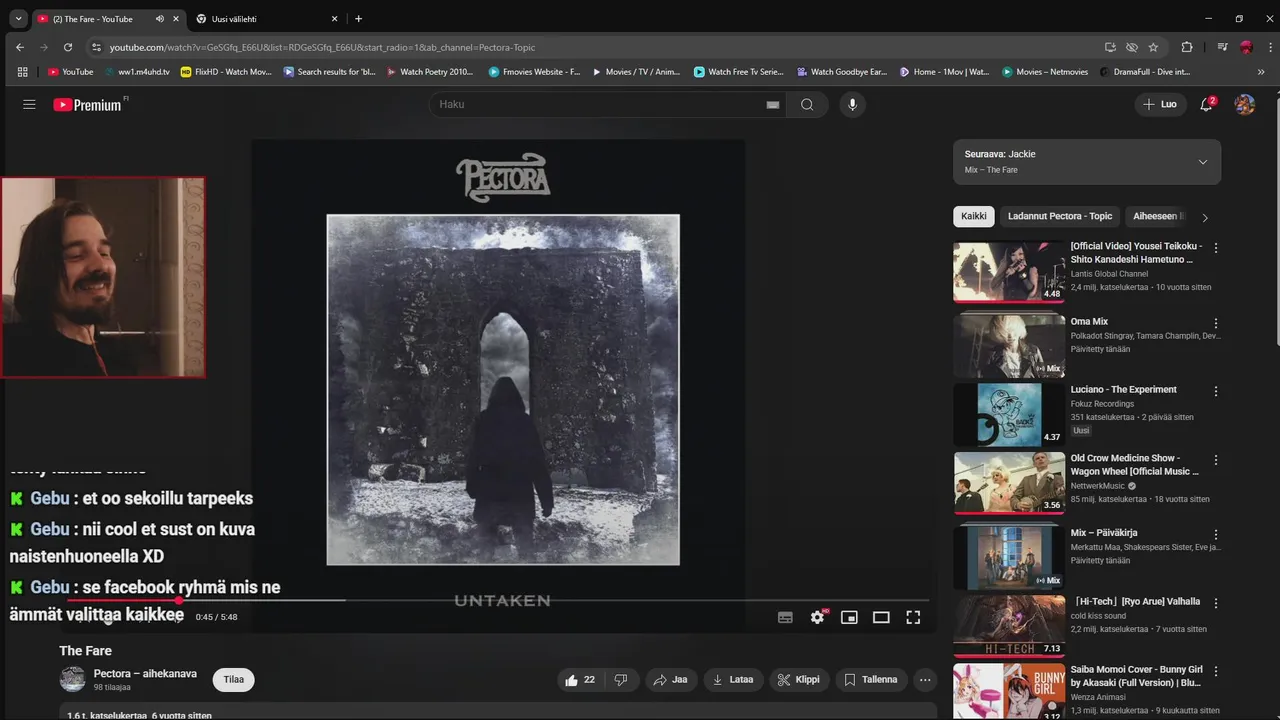Open options menu for Saiba Momoi Cover
The image size is (1280, 720).
[x=1216, y=671]
